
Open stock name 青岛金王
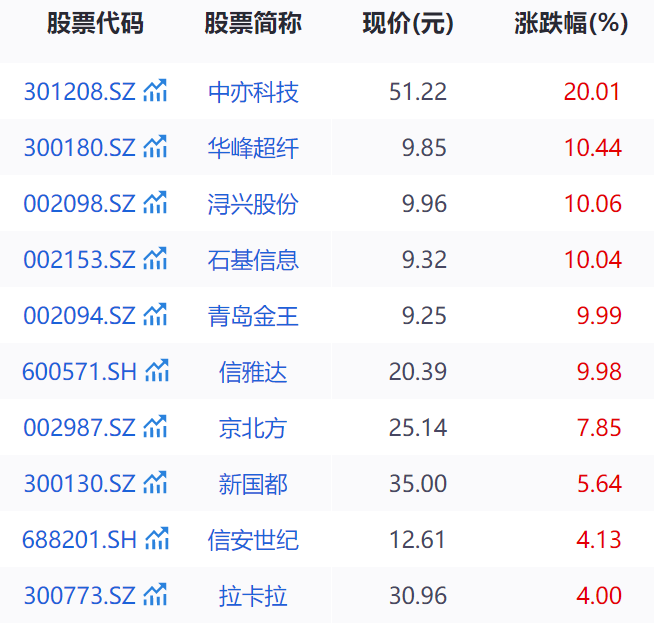pos(253,316)
